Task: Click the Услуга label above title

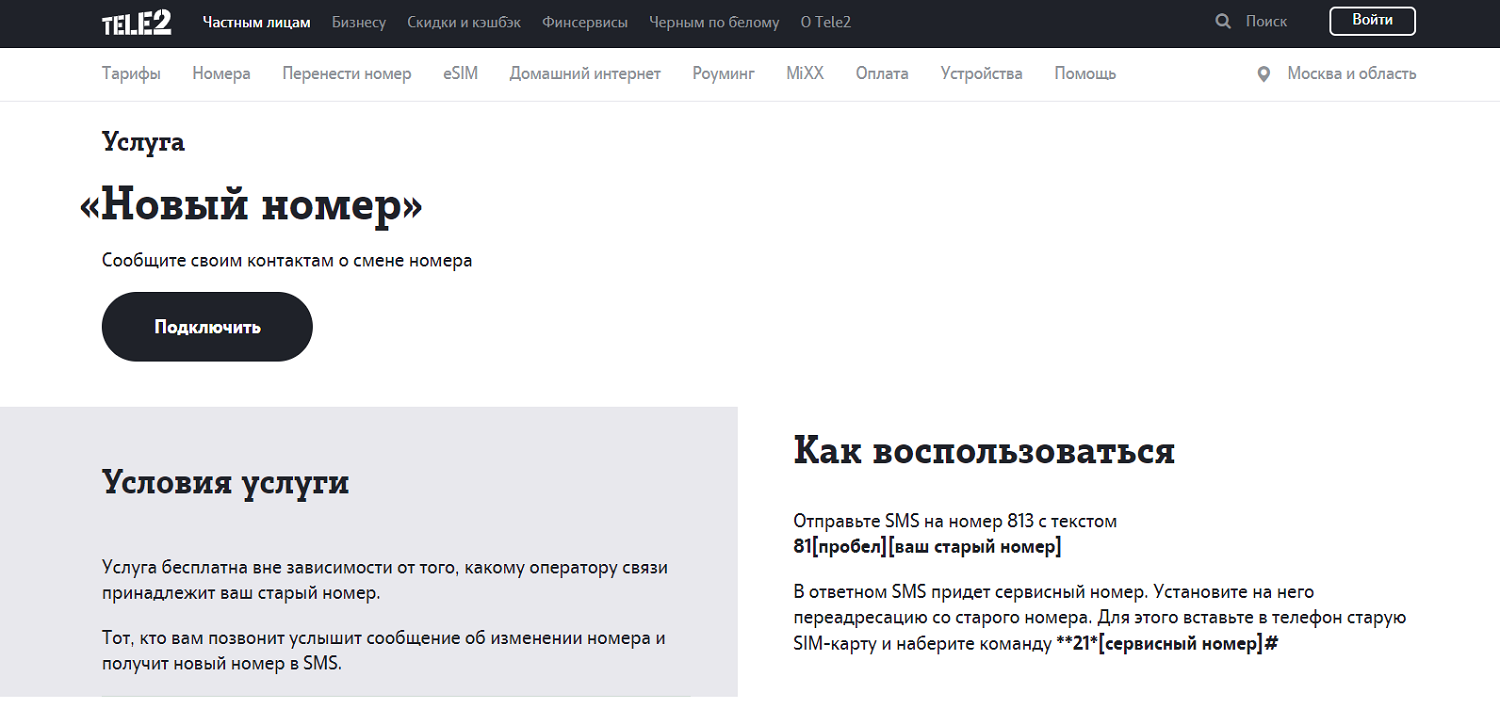Action: pyautogui.click(x=143, y=142)
